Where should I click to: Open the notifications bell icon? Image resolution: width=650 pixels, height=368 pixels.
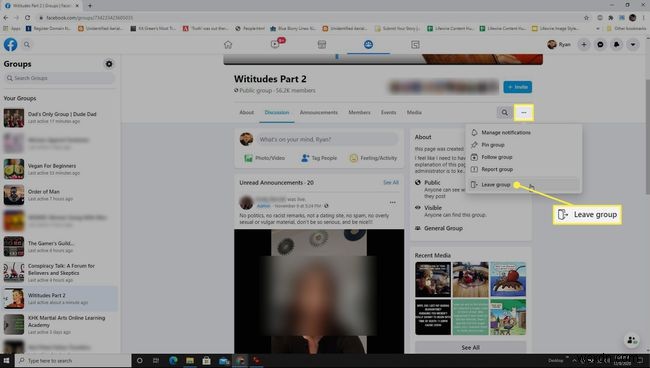(x=616, y=44)
